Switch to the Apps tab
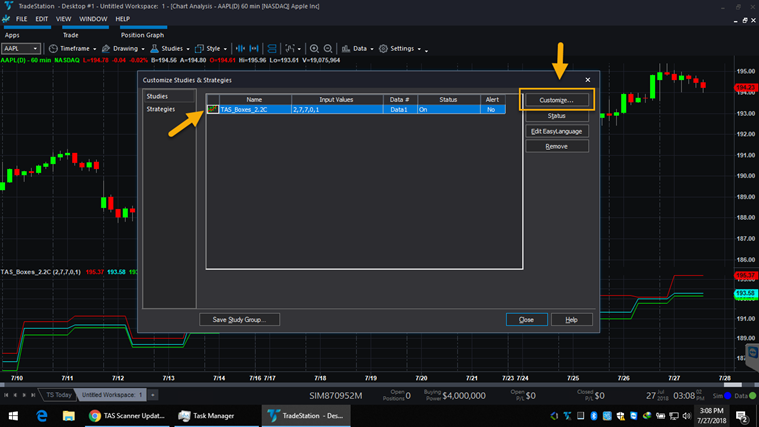 tap(12, 35)
